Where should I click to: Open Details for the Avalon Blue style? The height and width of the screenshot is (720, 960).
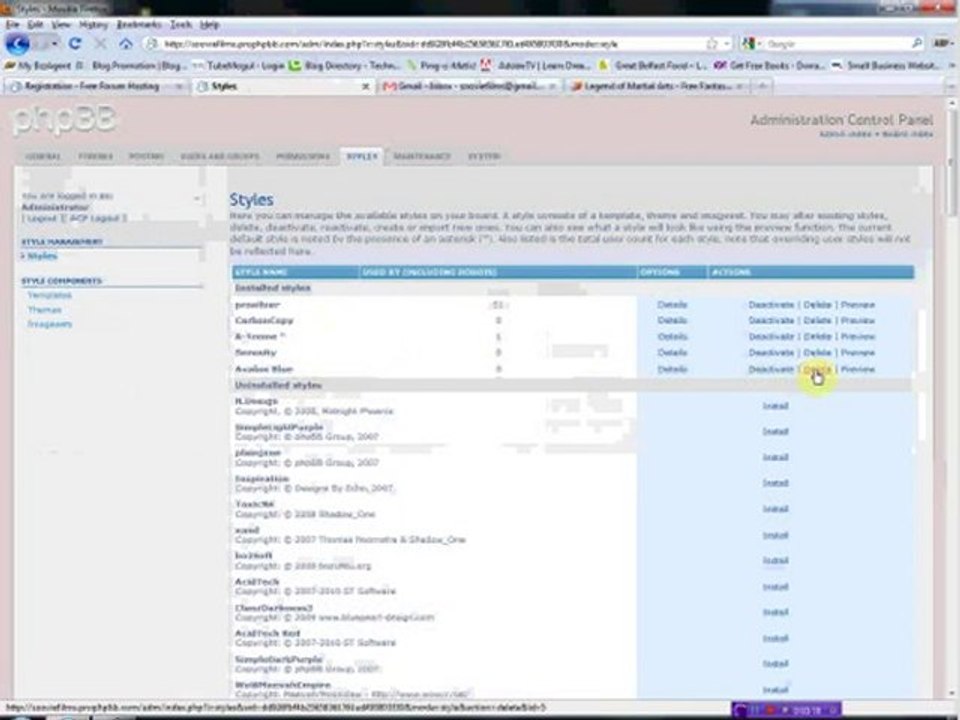pos(672,369)
